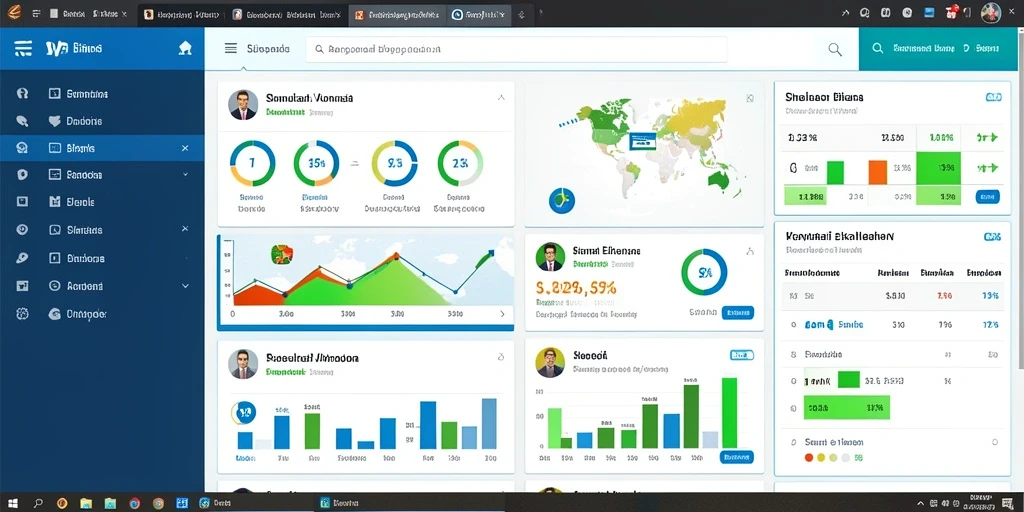Click the search icon in the teal header panel
This screenshot has width=1024, height=512.
(x=878, y=48)
